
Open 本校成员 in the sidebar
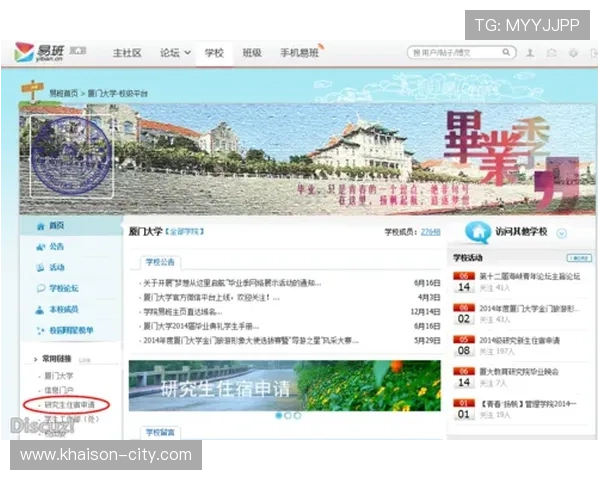64,309
